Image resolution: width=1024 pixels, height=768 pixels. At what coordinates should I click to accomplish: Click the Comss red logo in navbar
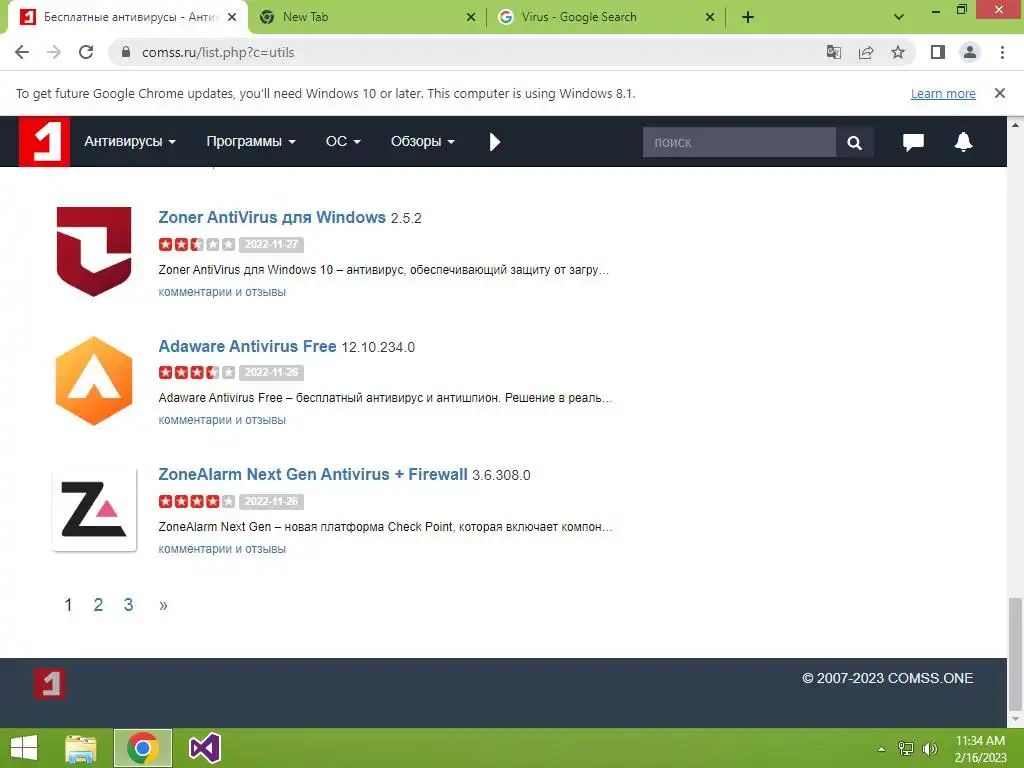click(x=44, y=141)
